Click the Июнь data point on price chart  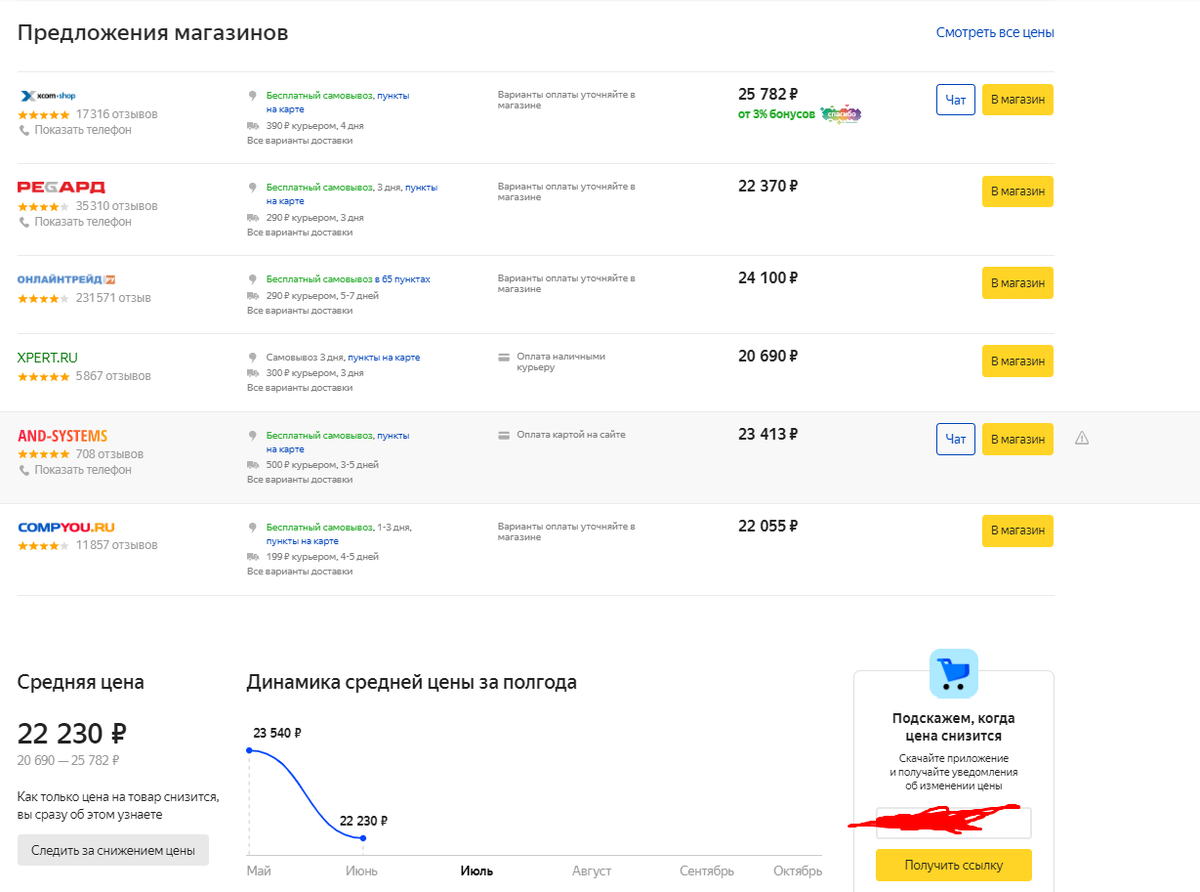[x=362, y=838]
